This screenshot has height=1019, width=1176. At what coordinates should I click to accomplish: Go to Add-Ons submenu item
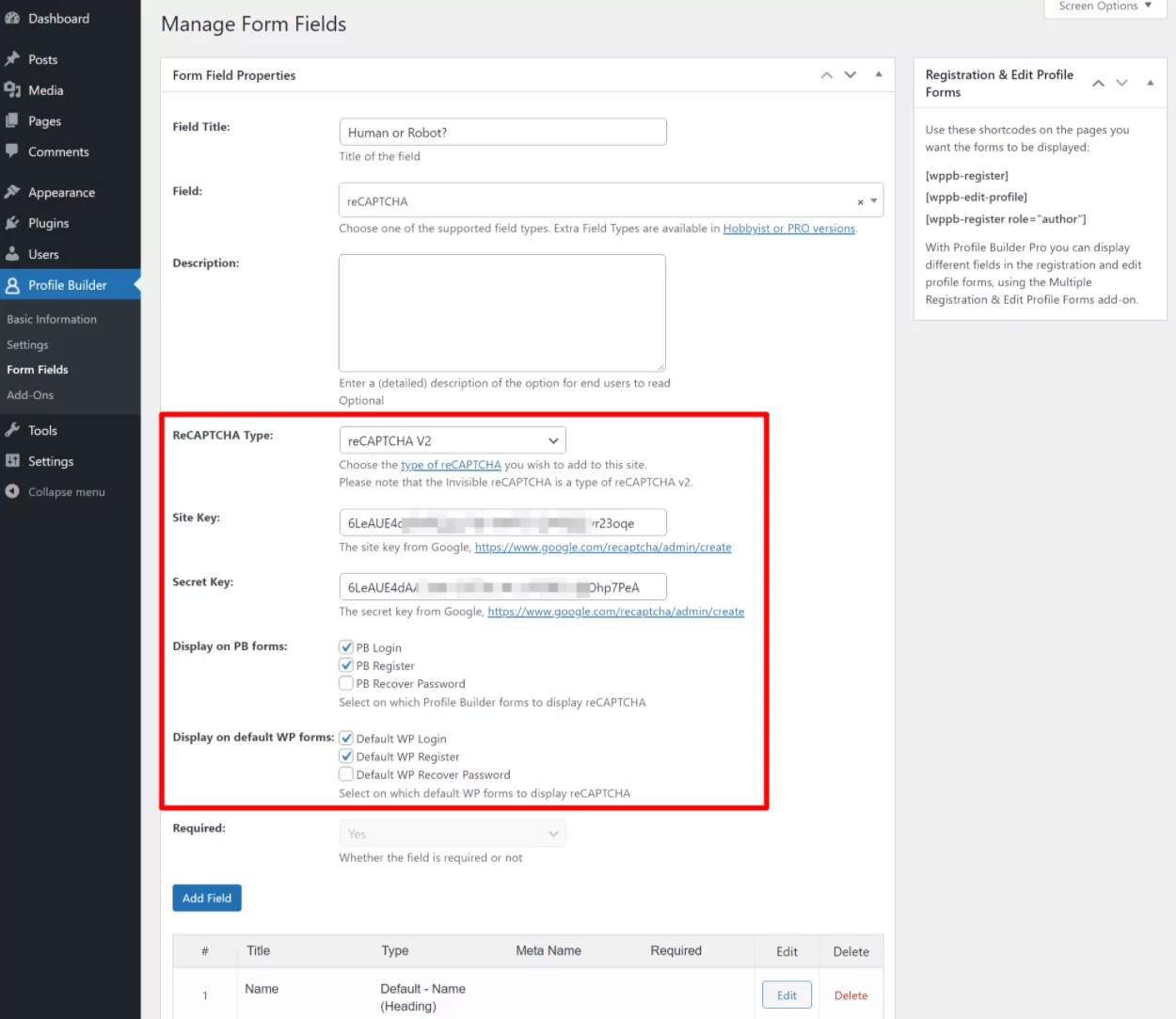(x=30, y=395)
